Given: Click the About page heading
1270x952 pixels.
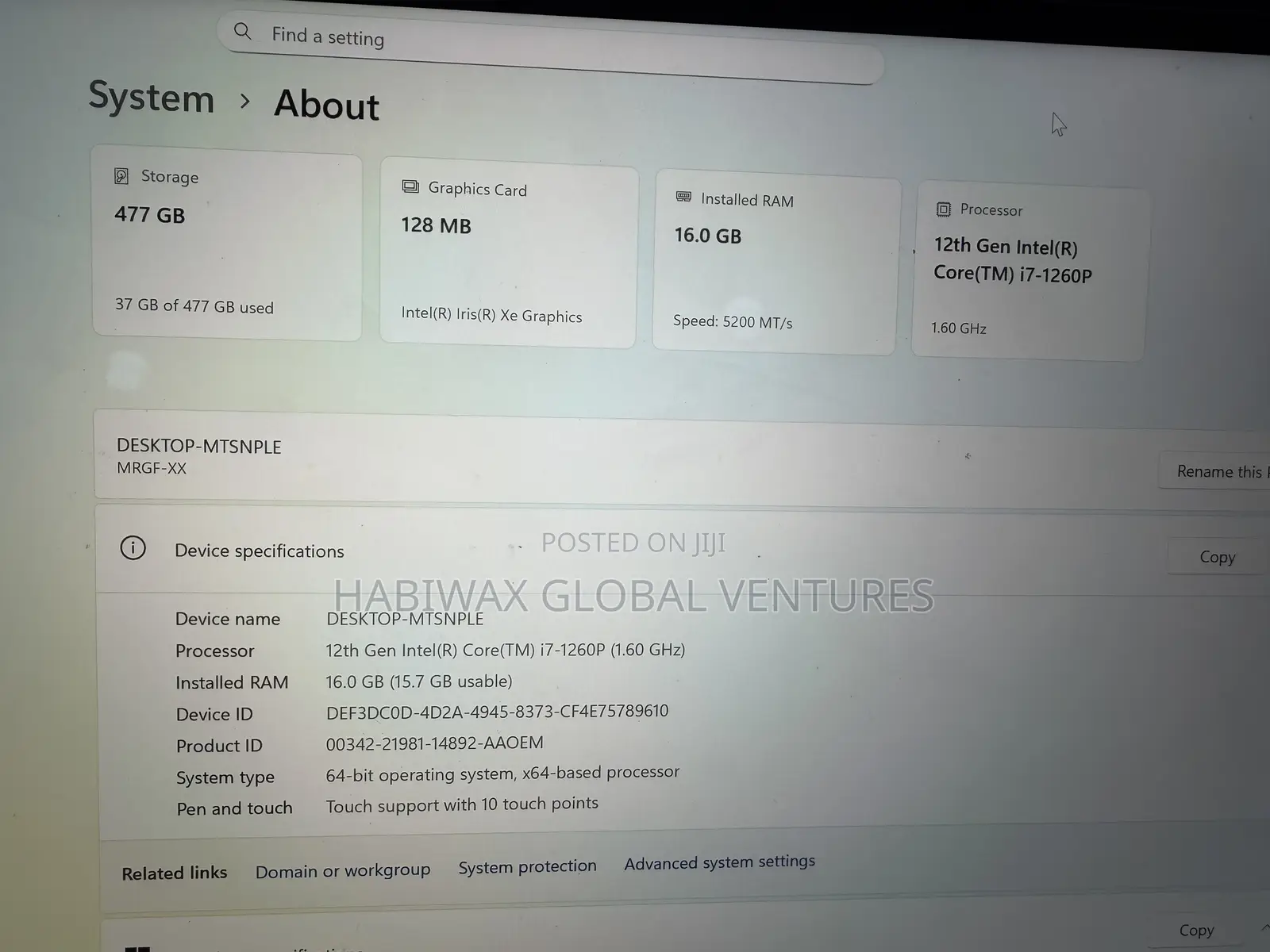Looking at the screenshot, I should [327, 105].
